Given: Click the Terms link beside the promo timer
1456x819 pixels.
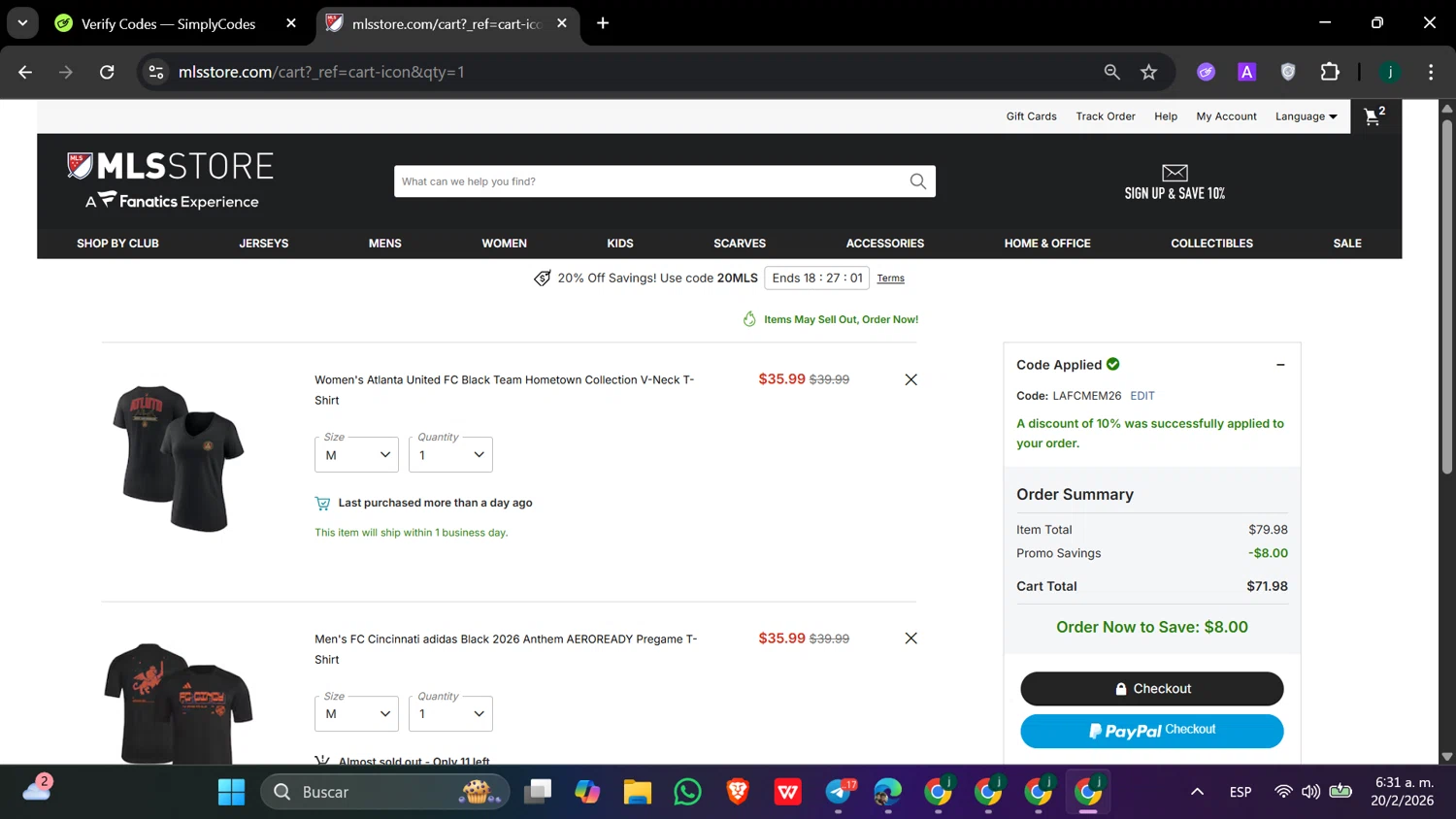Looking at the screenshot, I should pos(890,278).
